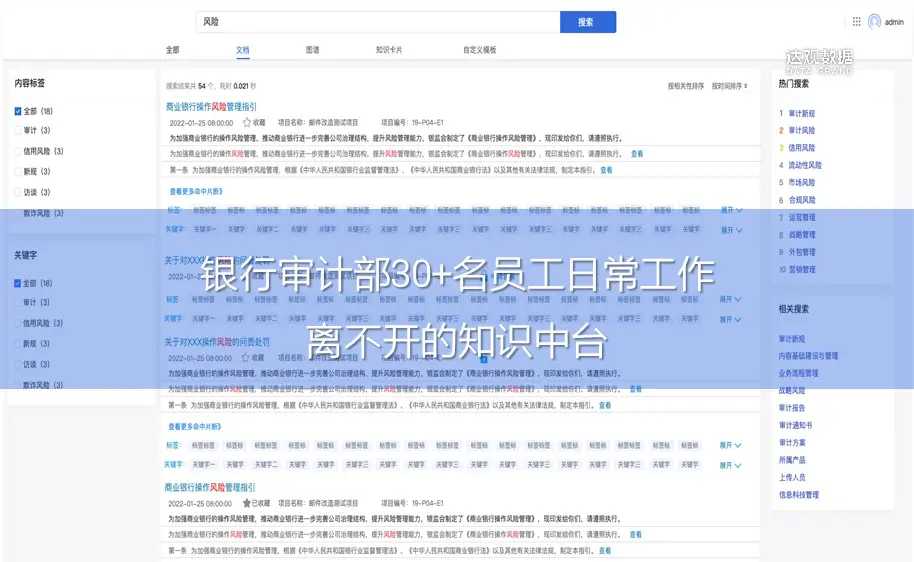The width and height of the screenshot is (914, 562).
Task: Check 信用风险 in the 内容标签 panel
Action: pos(18,151)
